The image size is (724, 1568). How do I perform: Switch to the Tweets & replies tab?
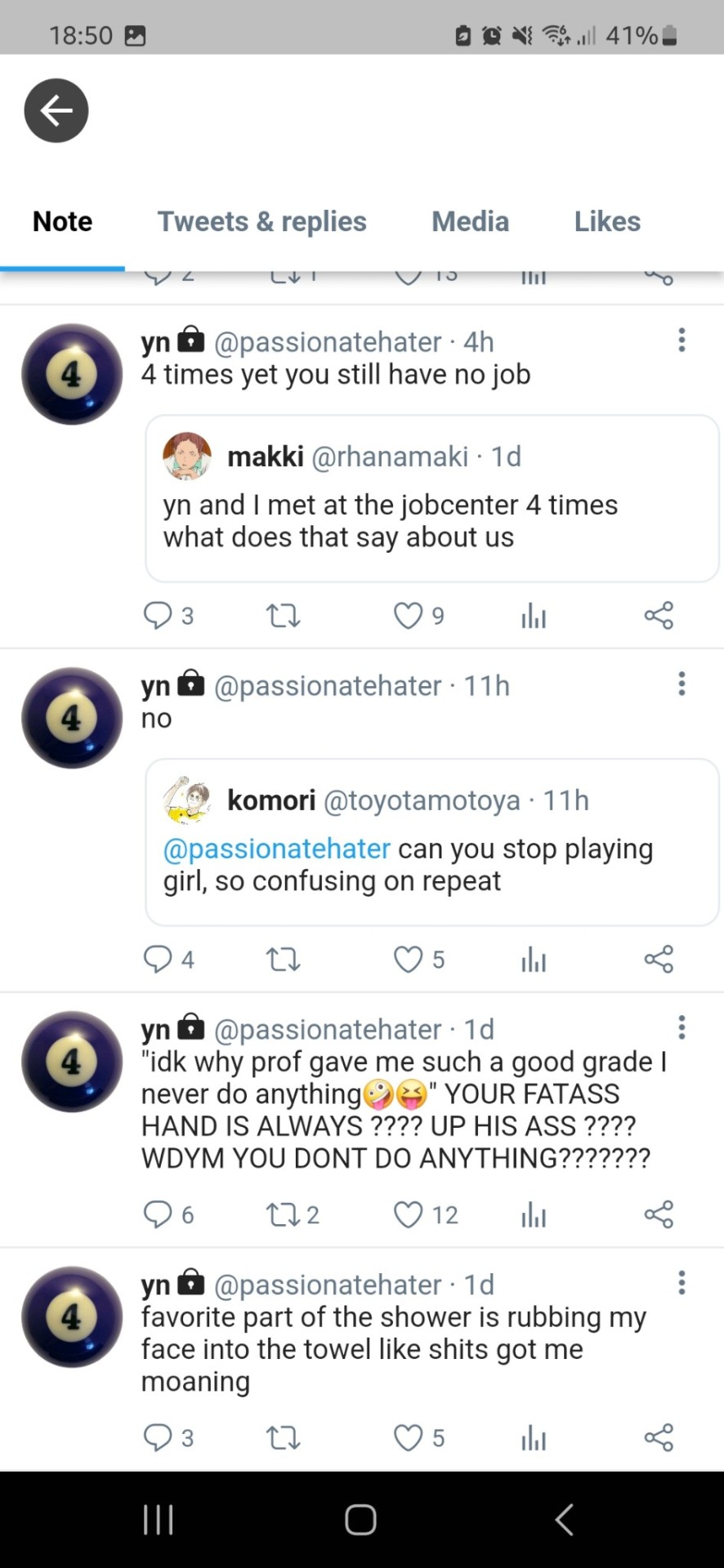point(261,221)
